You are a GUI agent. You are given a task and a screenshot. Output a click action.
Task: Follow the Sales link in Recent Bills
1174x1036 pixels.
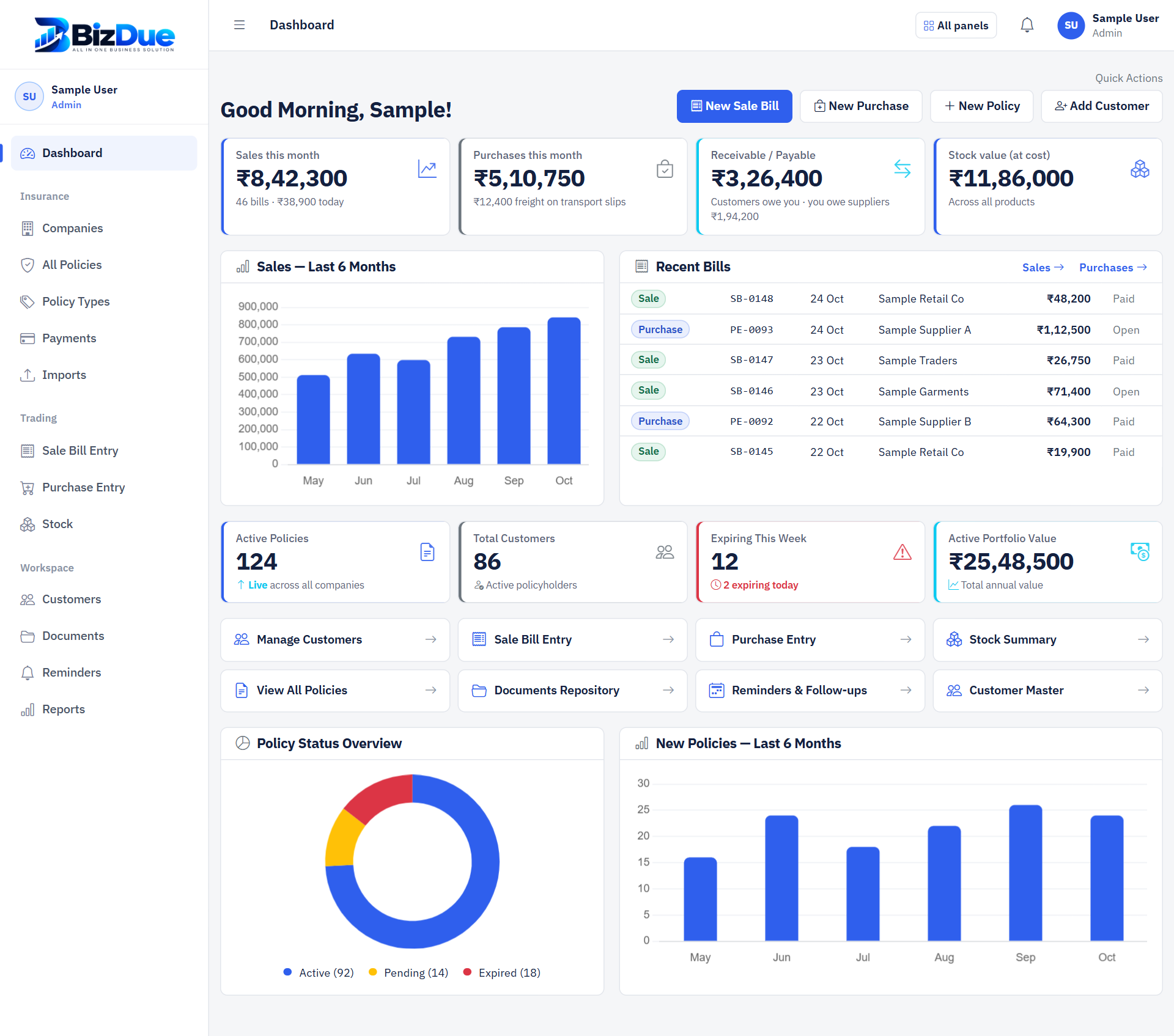click(1043, 268)
